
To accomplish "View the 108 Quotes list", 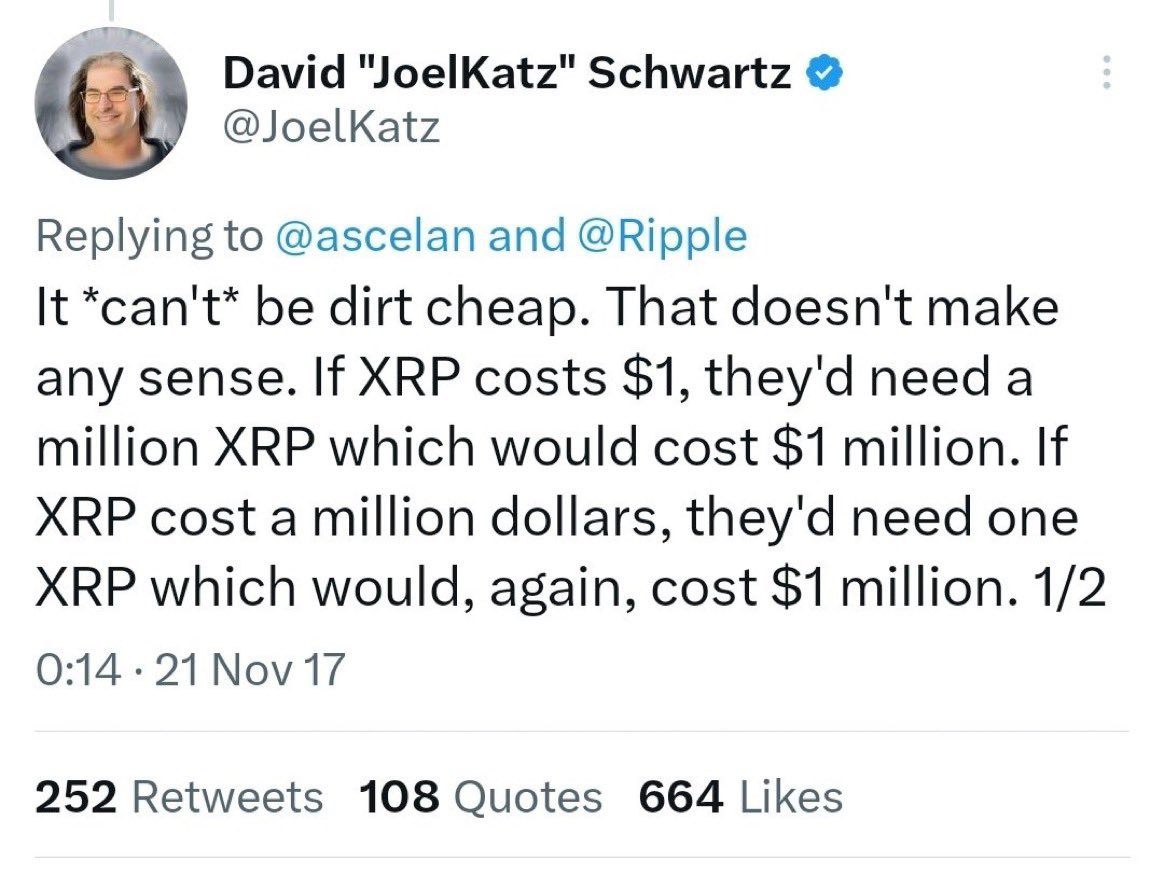I will 480,797.
